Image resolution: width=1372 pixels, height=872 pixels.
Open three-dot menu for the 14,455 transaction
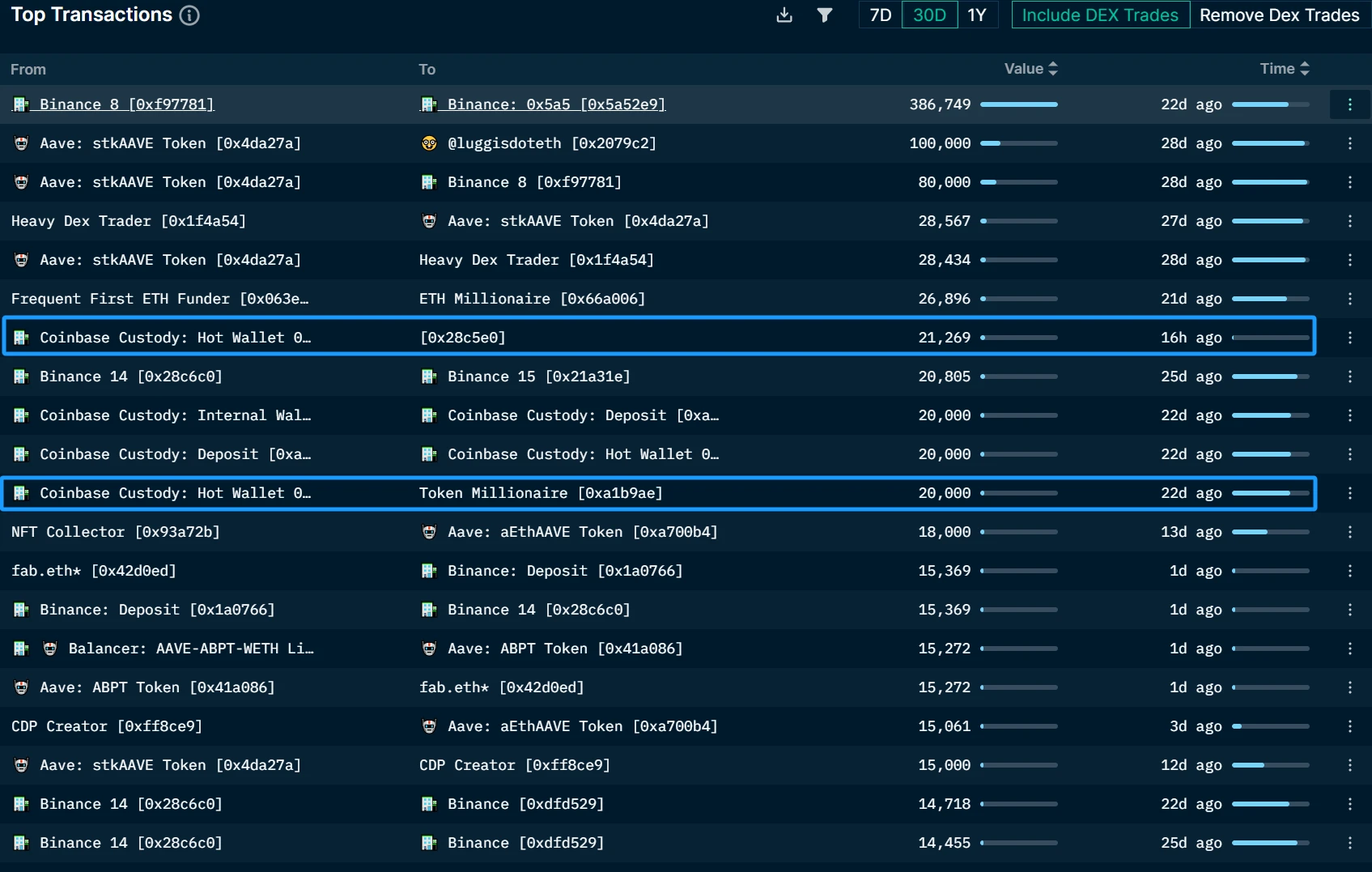tap(1349, 843)
